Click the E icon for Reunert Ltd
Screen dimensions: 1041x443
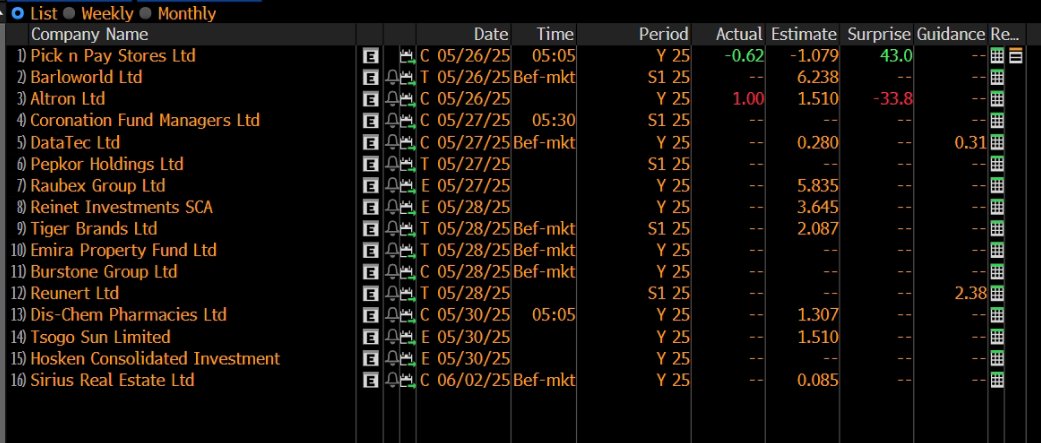[x=370, y=294]
